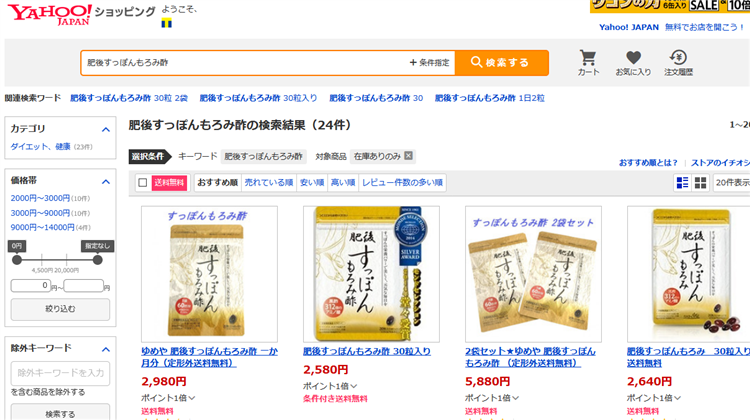Open the 条件指定 search options
Screen dimensions: 750x420
[429, 62]
